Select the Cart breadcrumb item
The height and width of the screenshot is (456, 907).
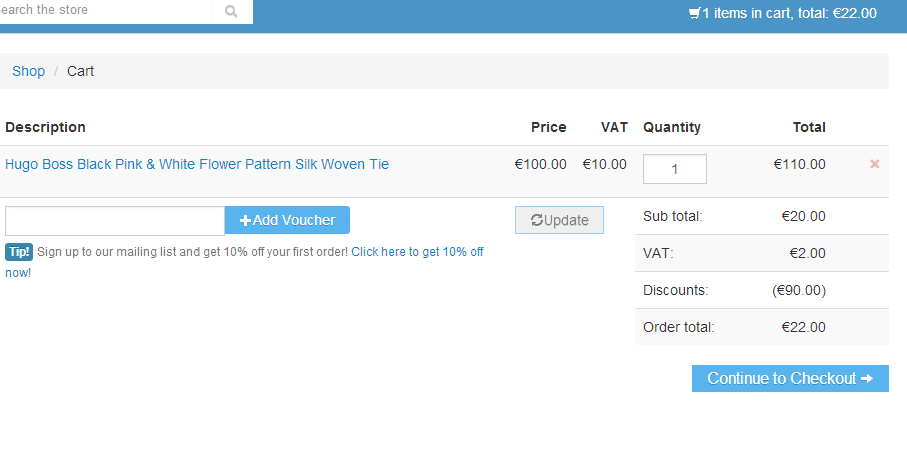pos(80,71)
